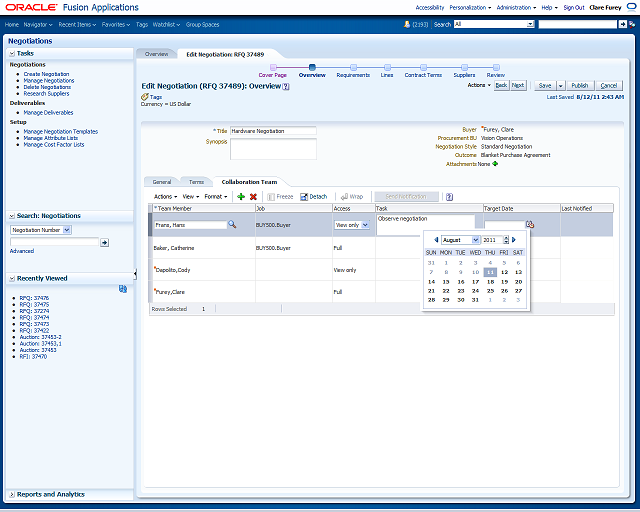Screen dimensions: 640x512
Task: Open the Manage Deliverables link
Action: tap(48, 113)
